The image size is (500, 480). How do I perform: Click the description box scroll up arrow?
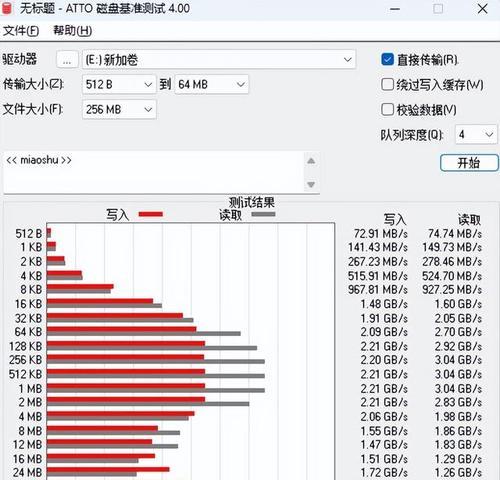[311, 161]
